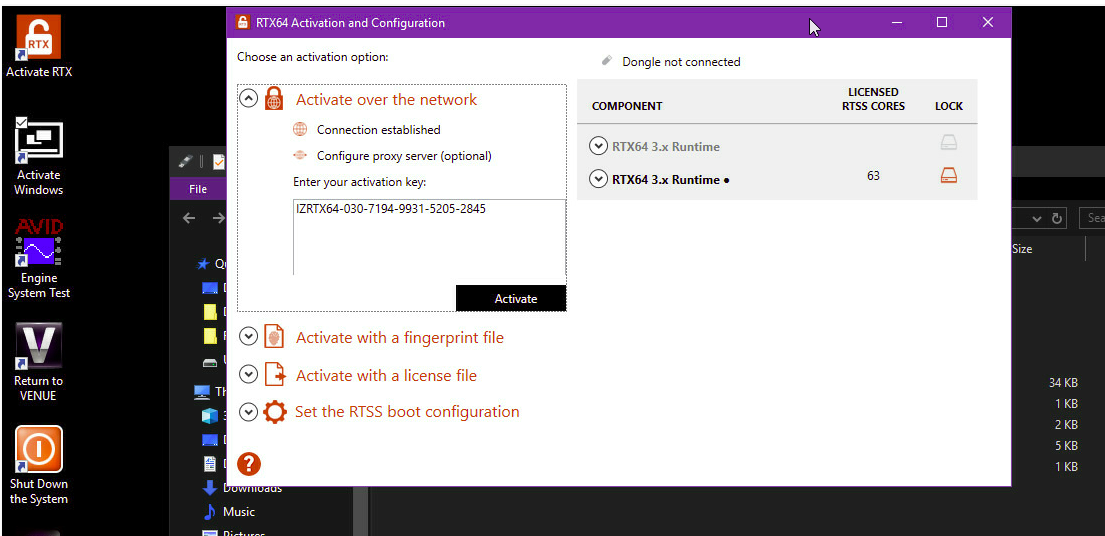This screenshot has width=1105, height=536.
Task: Click the LOCK column header
Action: (x=949, y=106)
